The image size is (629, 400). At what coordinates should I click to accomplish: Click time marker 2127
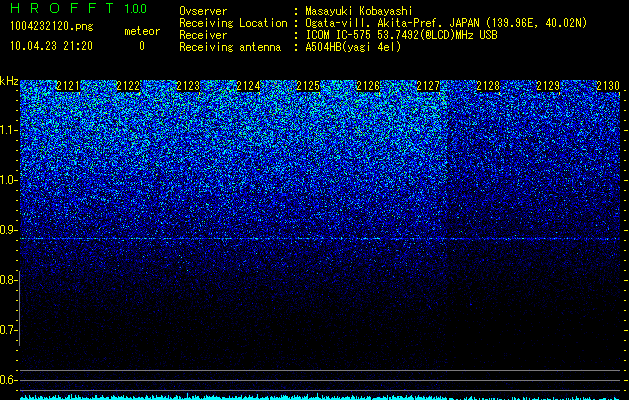pyautogui.click(x=428, y=86)
